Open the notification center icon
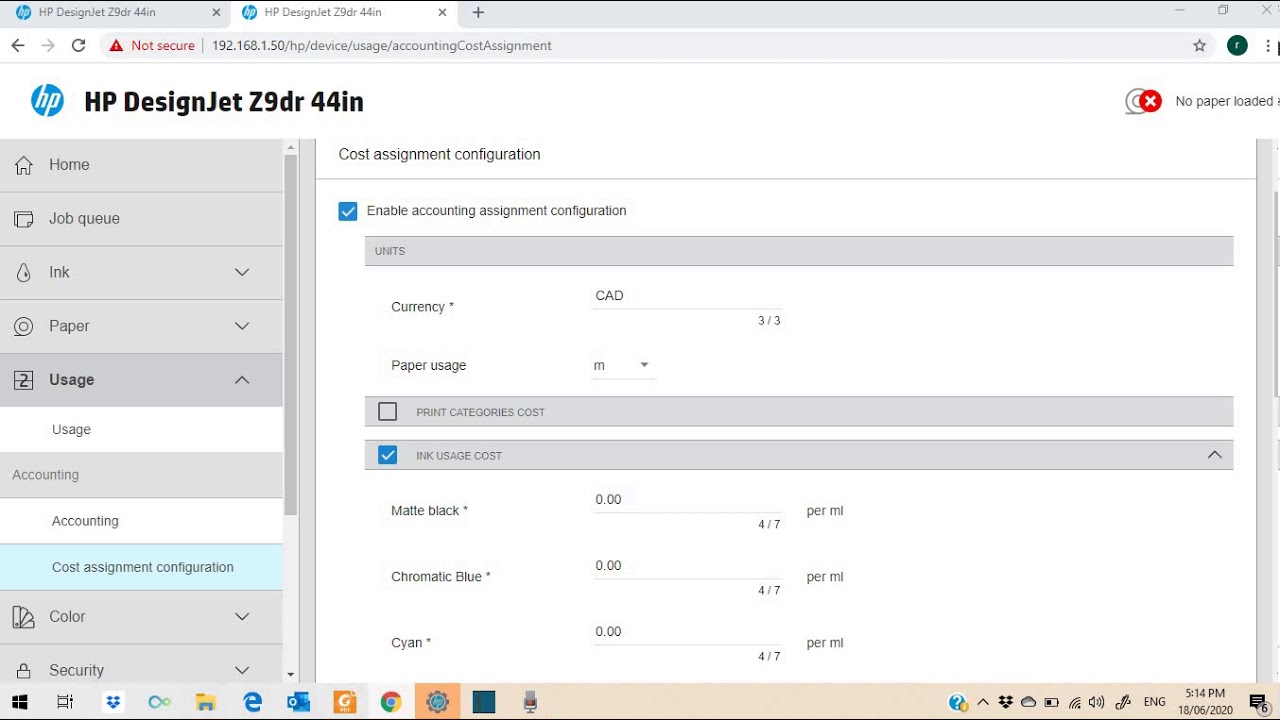1280x720 pixels. pos(1259,702)
